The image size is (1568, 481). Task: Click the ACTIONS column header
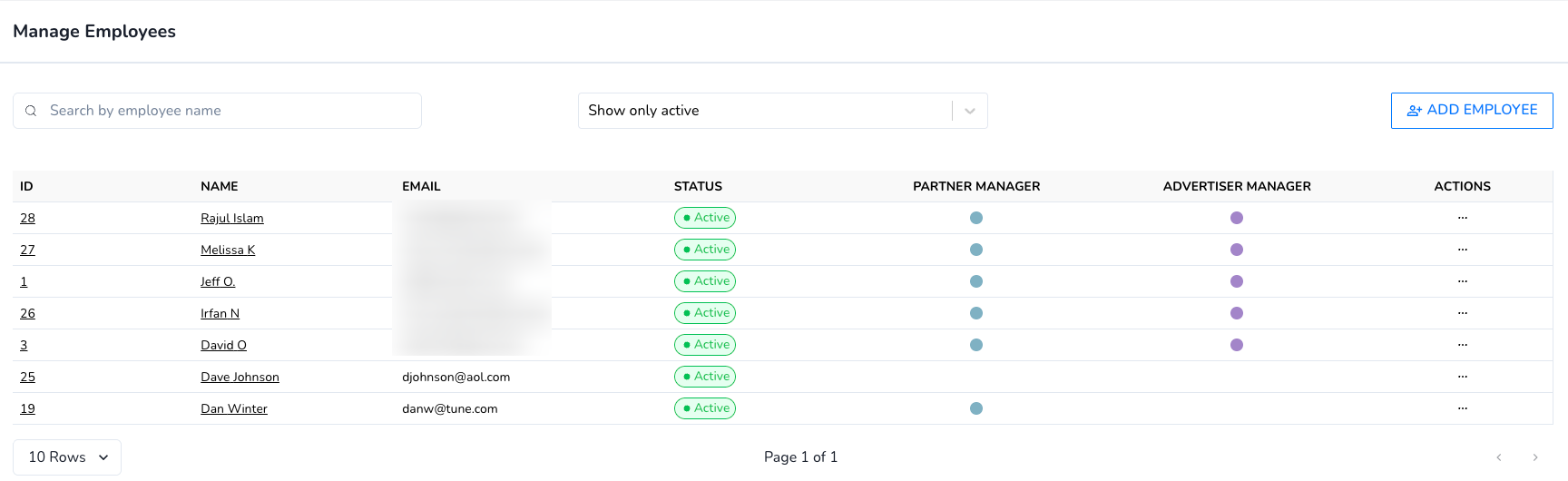1462,186
